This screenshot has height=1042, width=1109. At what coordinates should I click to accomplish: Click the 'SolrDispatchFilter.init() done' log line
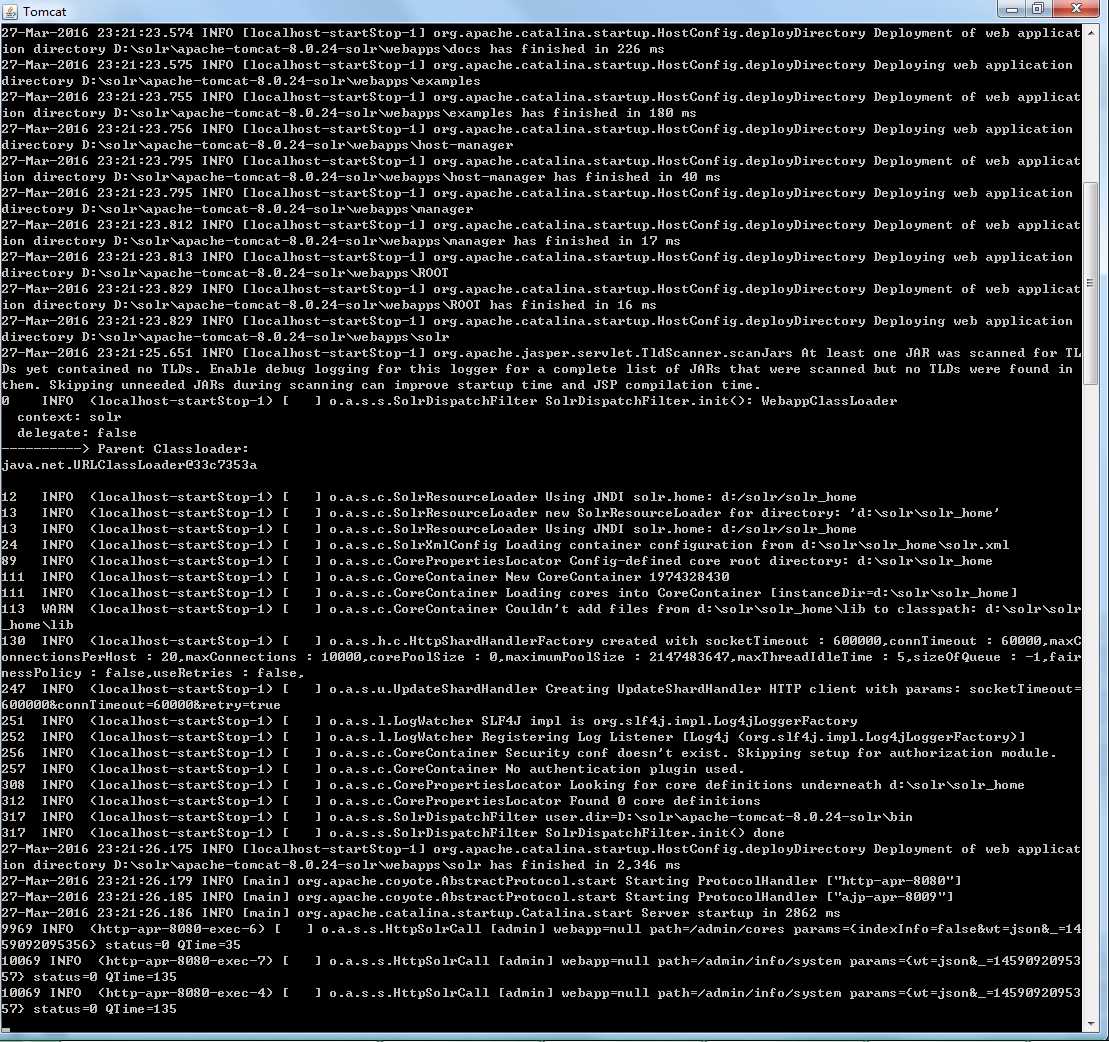pyautogui.click(x=393, y=833)
